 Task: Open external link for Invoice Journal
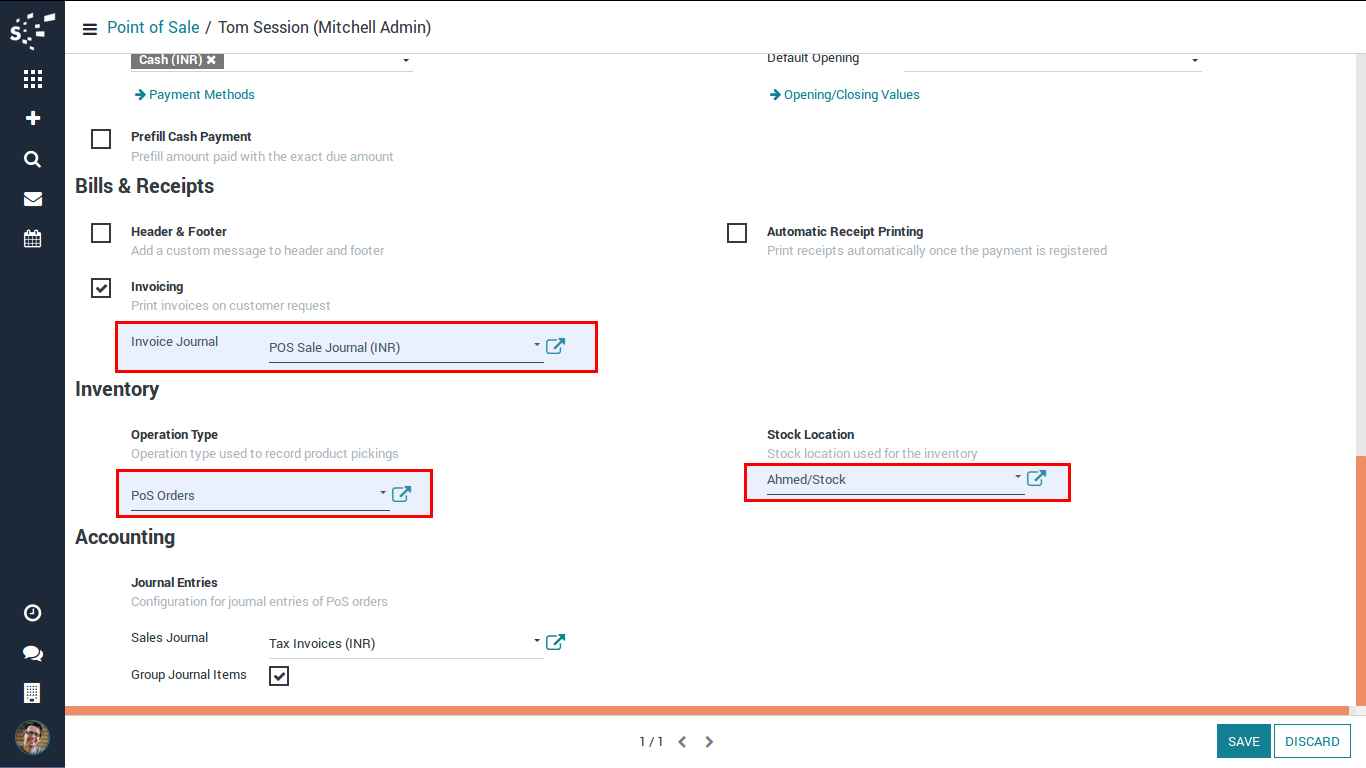click(x=555, y=346)
